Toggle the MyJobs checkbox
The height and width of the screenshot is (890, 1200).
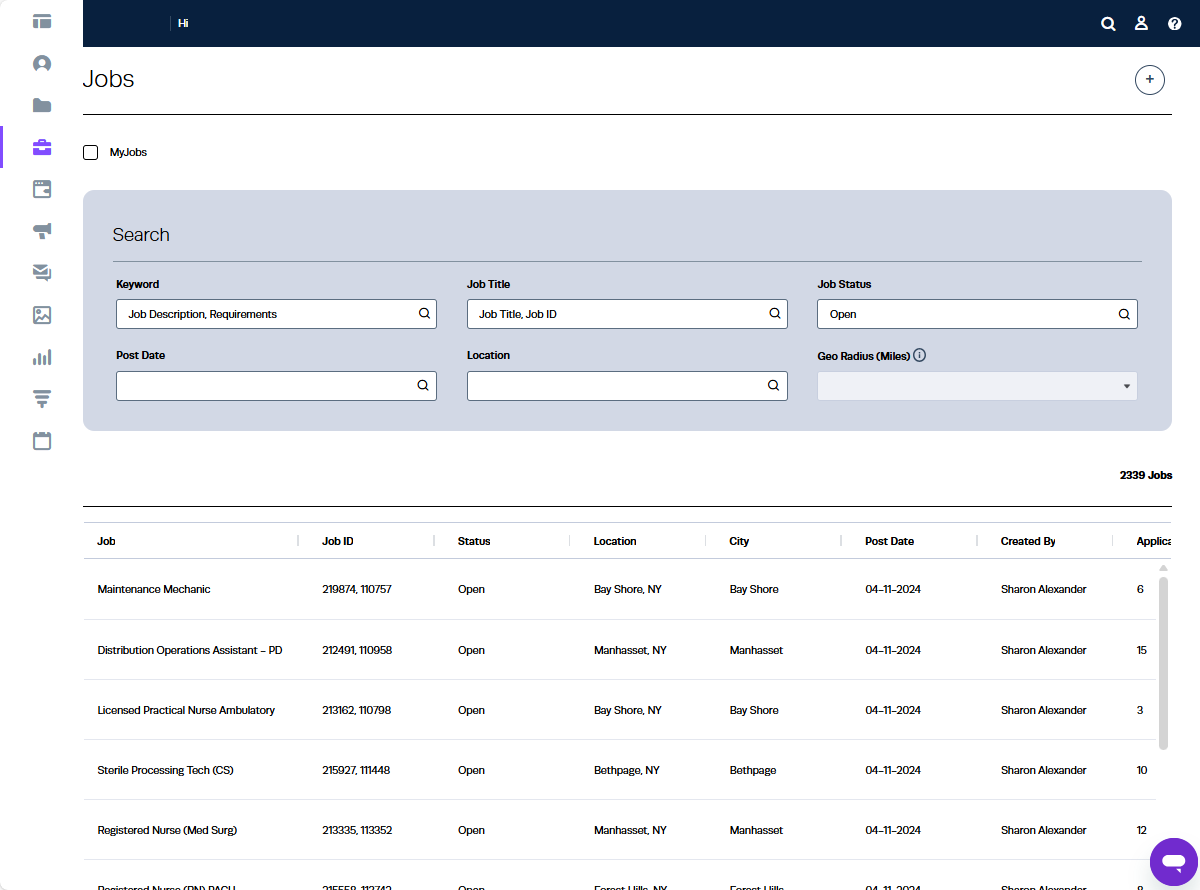(91, 153)
